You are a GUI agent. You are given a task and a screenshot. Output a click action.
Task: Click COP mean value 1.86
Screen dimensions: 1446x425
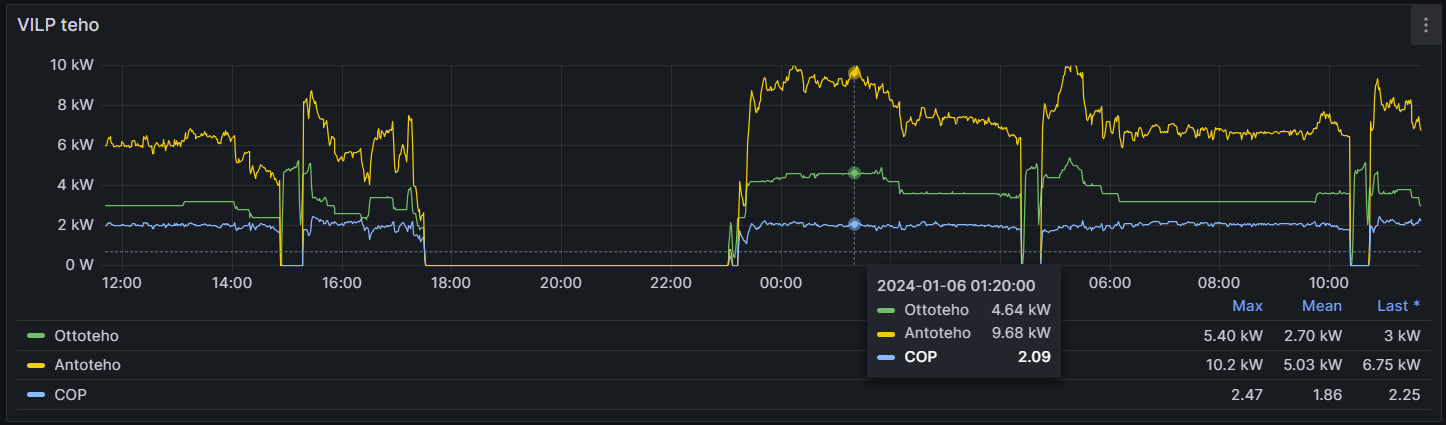pyautogui.click(x=1326, y=395)
